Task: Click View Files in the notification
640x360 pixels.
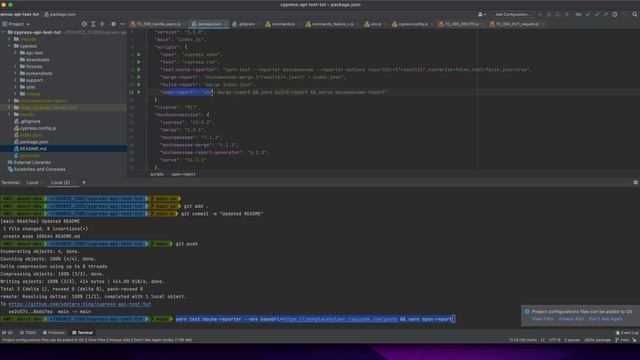Action: pyautogui.click(x=542, y=319)
